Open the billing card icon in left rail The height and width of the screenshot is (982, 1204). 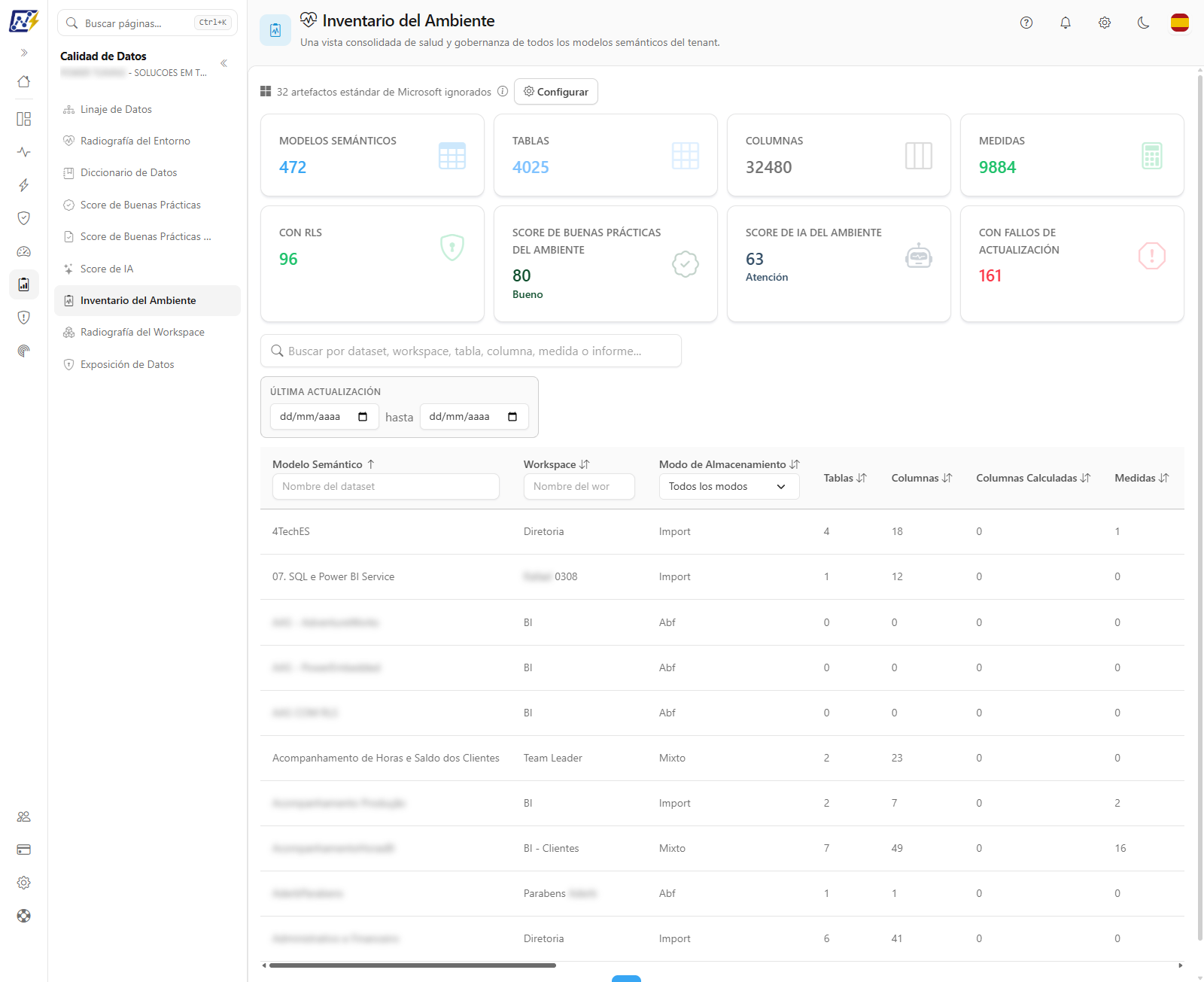click(x=24, y=850)
